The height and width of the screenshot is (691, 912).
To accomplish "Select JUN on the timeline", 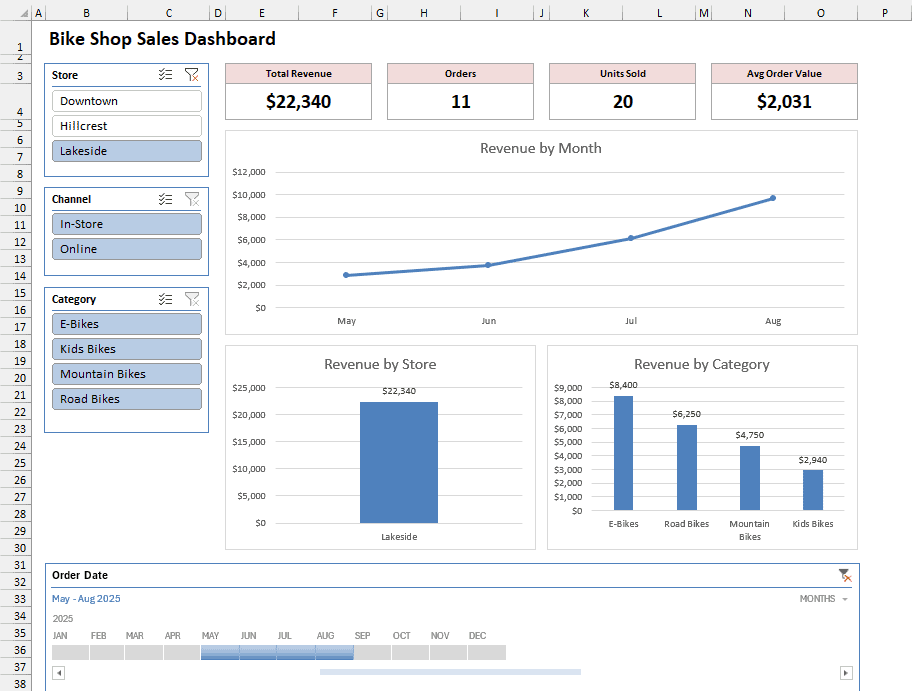I will pyautogui.click(x=258, y=652).
